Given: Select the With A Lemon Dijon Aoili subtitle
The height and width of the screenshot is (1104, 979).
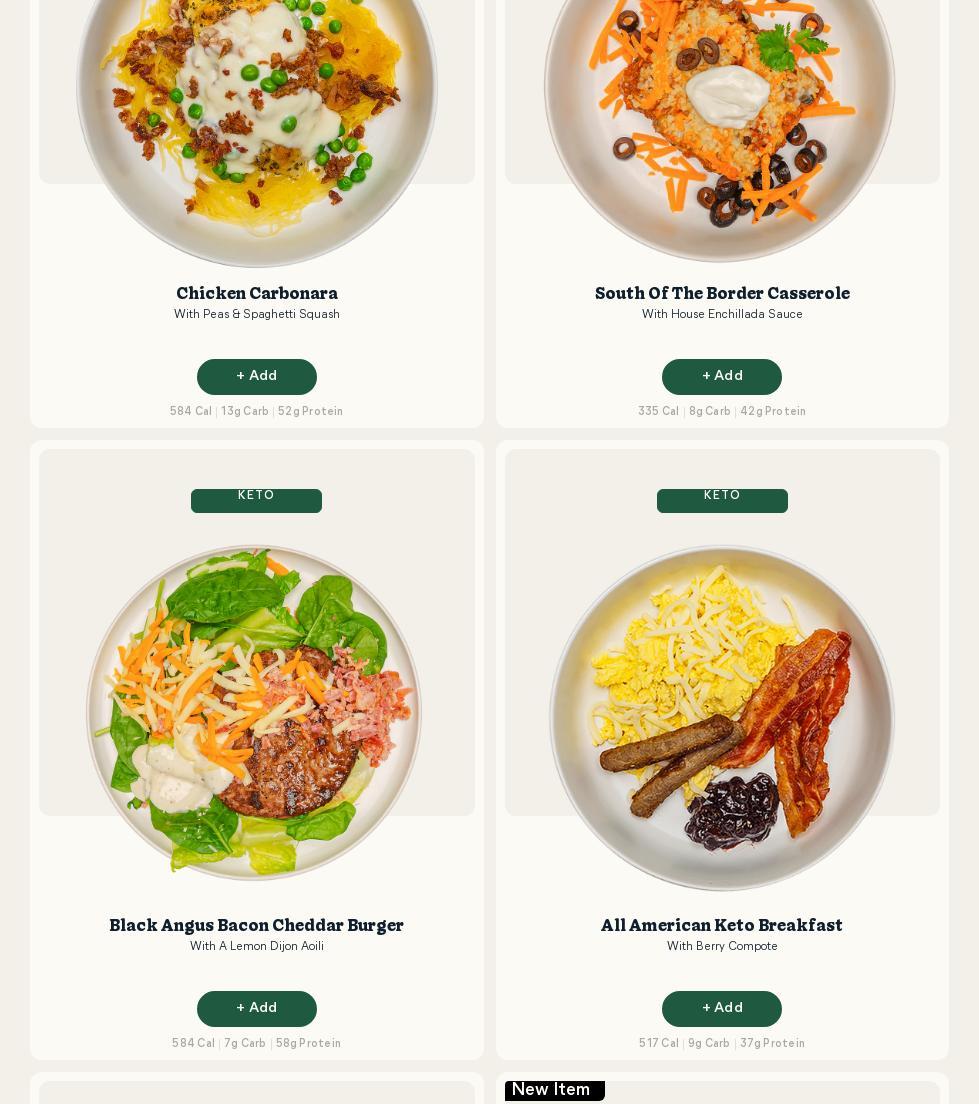Looking at the screenshot, I should tap(256, 946).
